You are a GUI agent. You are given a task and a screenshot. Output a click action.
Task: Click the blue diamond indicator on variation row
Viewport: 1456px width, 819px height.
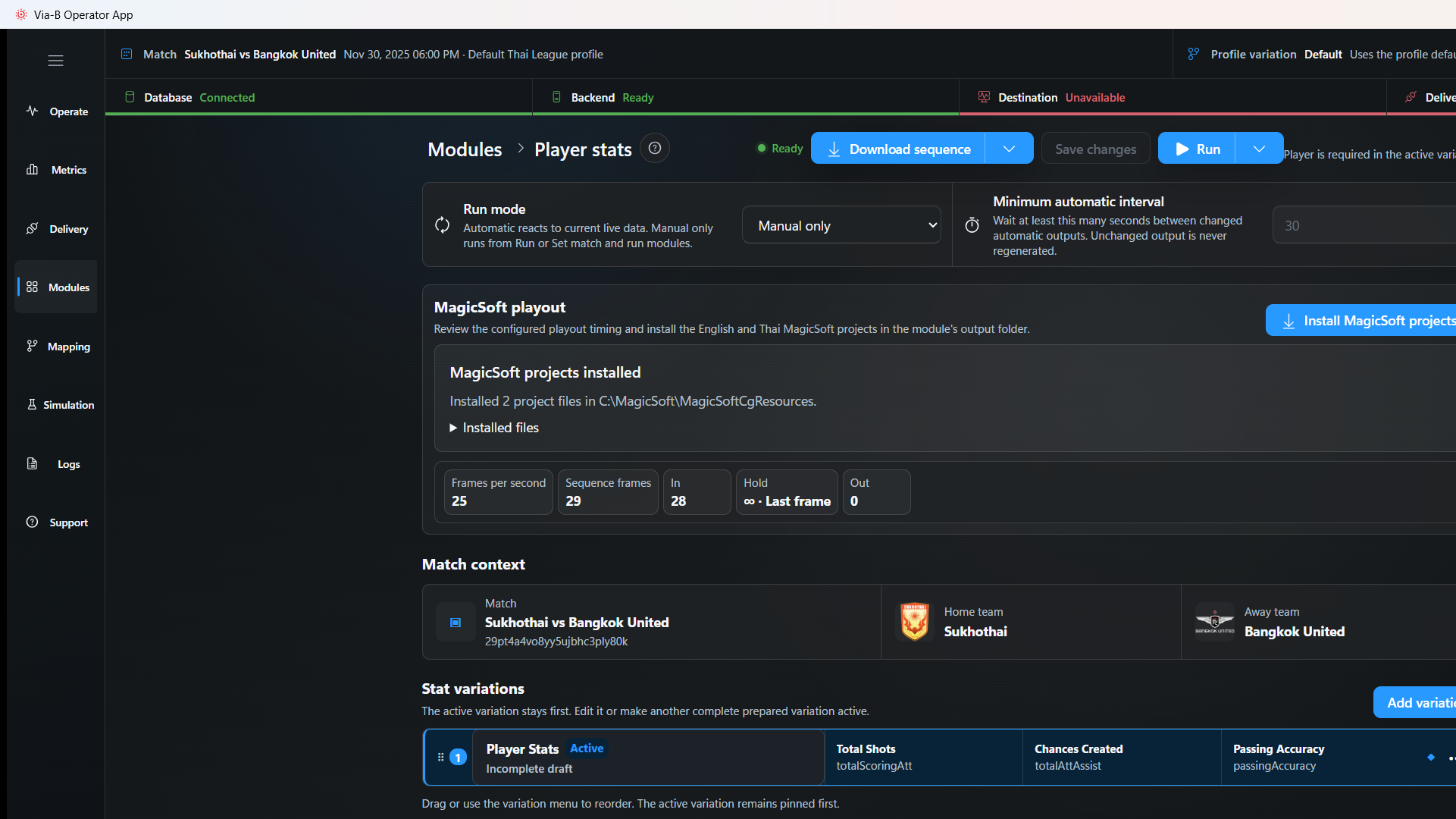pos(1431,758)
